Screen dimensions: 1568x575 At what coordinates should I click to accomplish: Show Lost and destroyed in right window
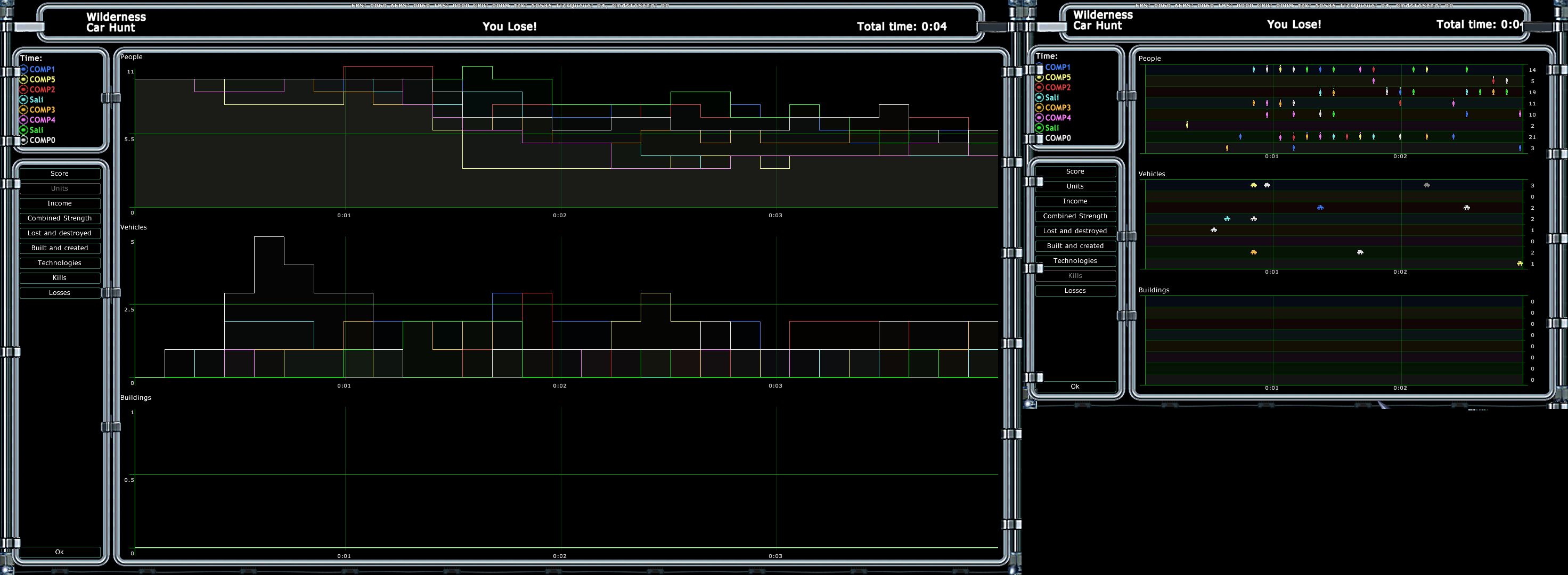tap(1075, 231)
